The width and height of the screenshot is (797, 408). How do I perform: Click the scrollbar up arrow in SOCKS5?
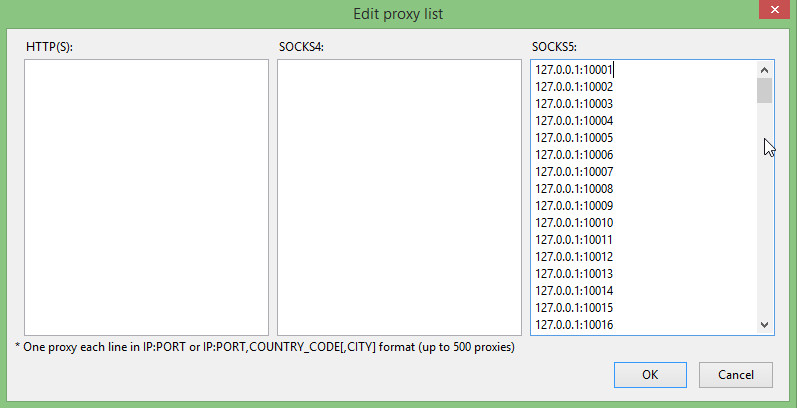(x=764, y=70)
